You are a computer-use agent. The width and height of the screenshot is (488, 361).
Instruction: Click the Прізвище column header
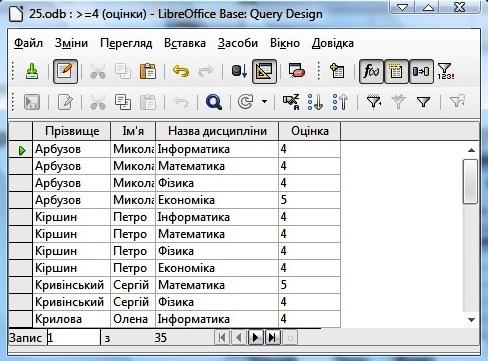[x=72, y=131]
